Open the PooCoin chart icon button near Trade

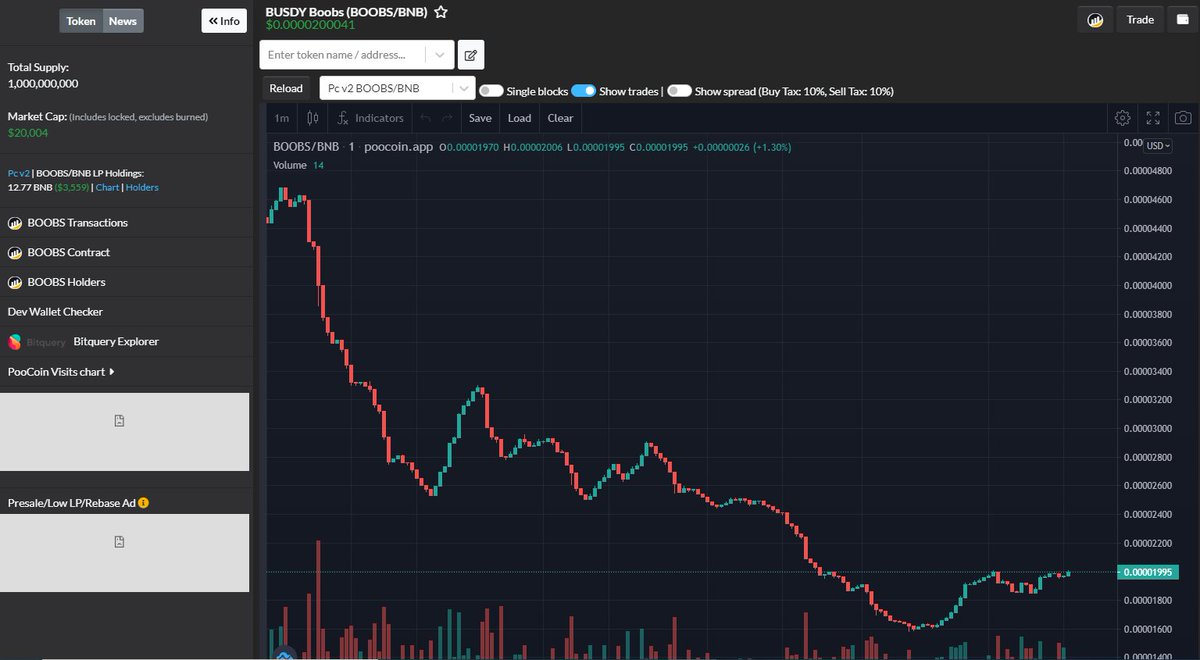click(1095, 20)
